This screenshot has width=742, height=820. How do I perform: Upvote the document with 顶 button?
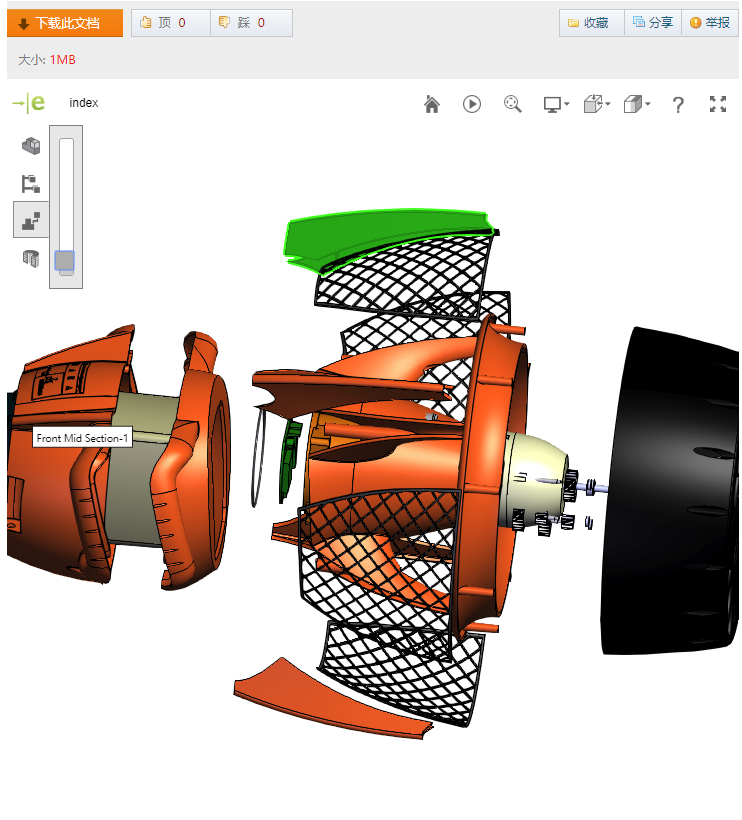(x=170, y=23)
